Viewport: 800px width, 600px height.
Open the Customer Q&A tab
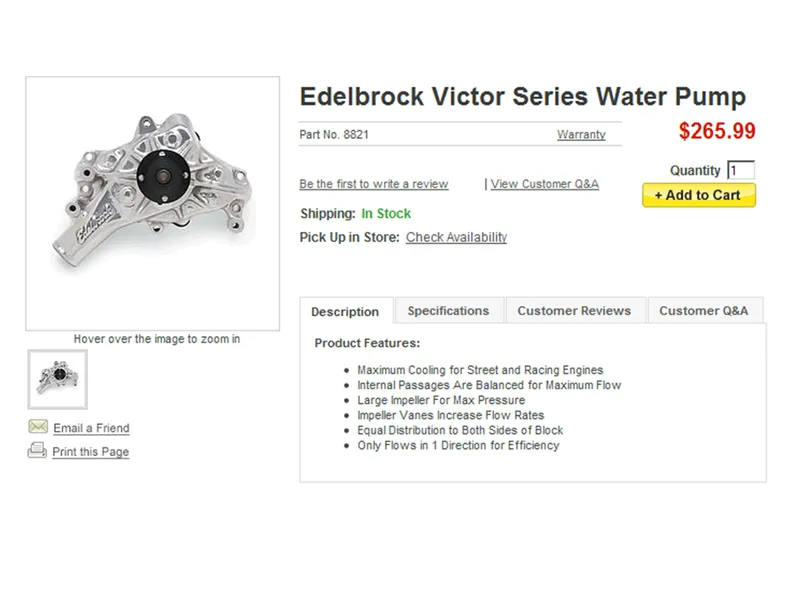[705, 310]
